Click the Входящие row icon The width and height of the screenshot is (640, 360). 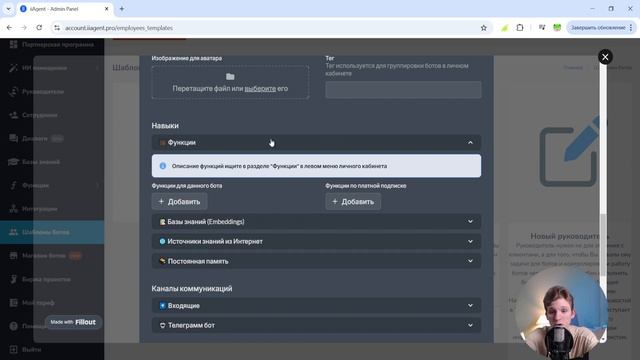[x=162, y=305]
